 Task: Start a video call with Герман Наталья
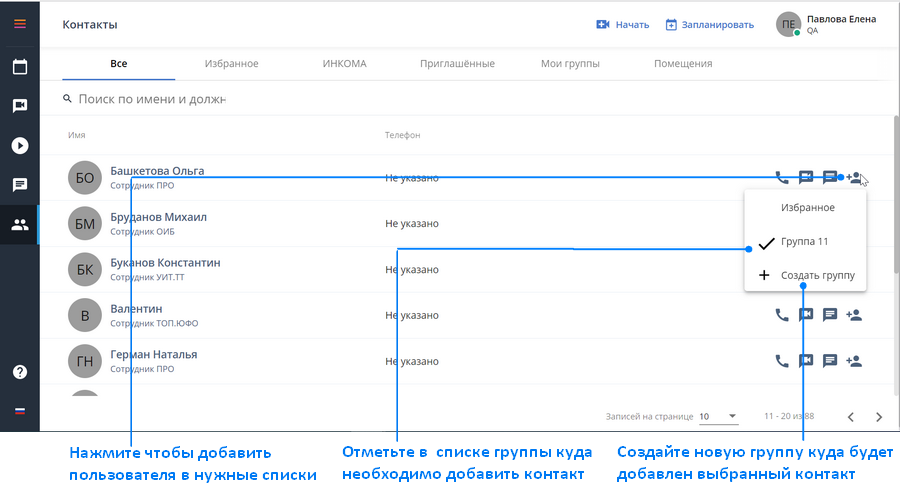click(806, 361)
